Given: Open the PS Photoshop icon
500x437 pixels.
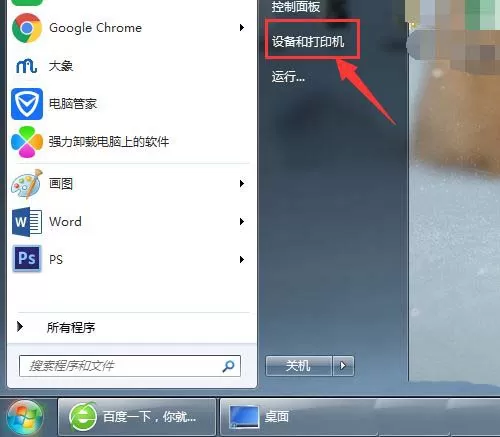Looking at the screenshot, I should 27,259.
